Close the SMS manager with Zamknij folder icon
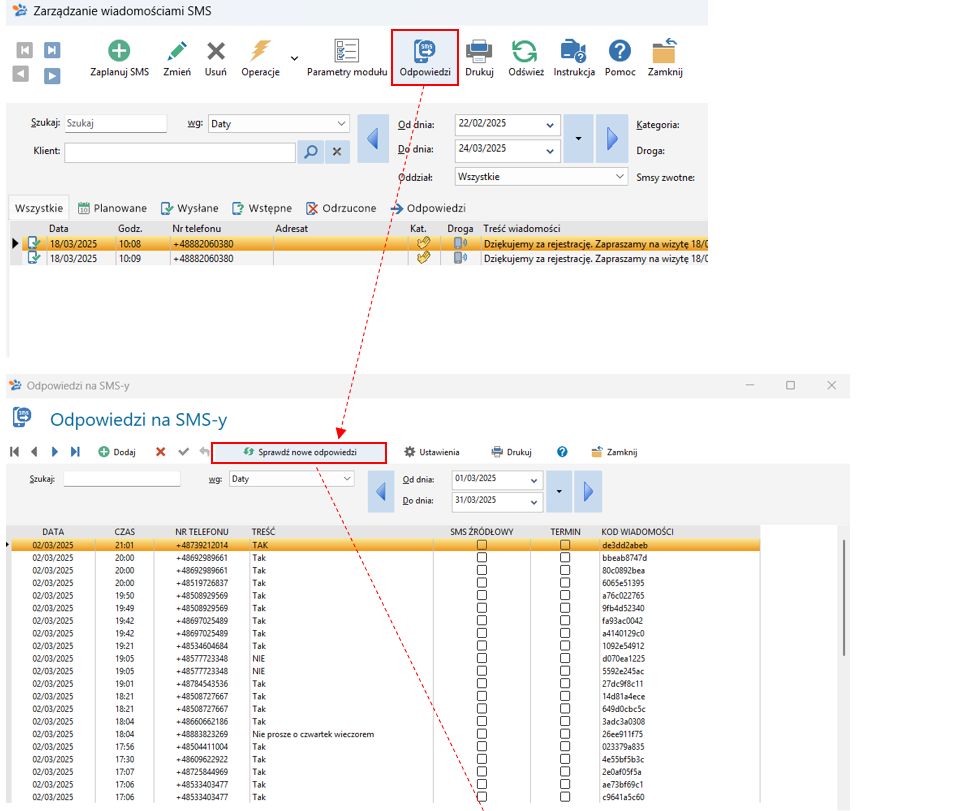 pyautogui.click(x=665, y=59)
